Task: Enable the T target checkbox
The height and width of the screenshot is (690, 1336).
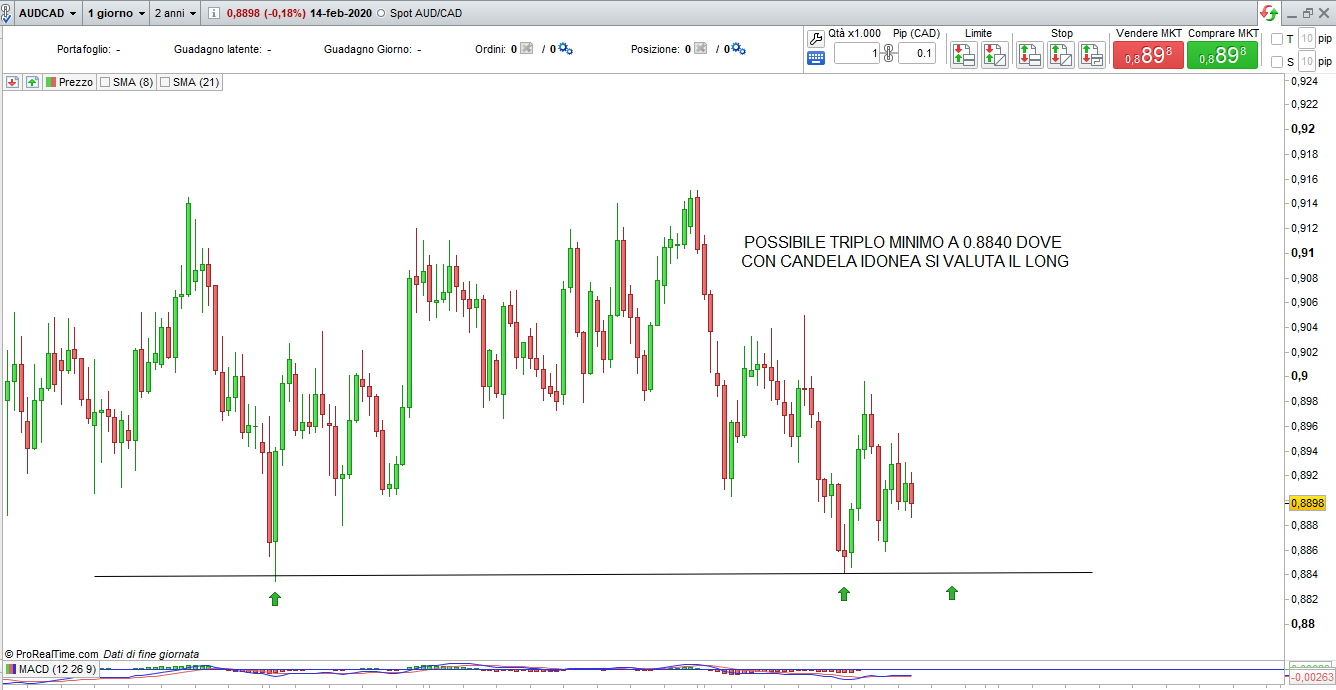Action: pyautogui.click(x=1276, y=39)
